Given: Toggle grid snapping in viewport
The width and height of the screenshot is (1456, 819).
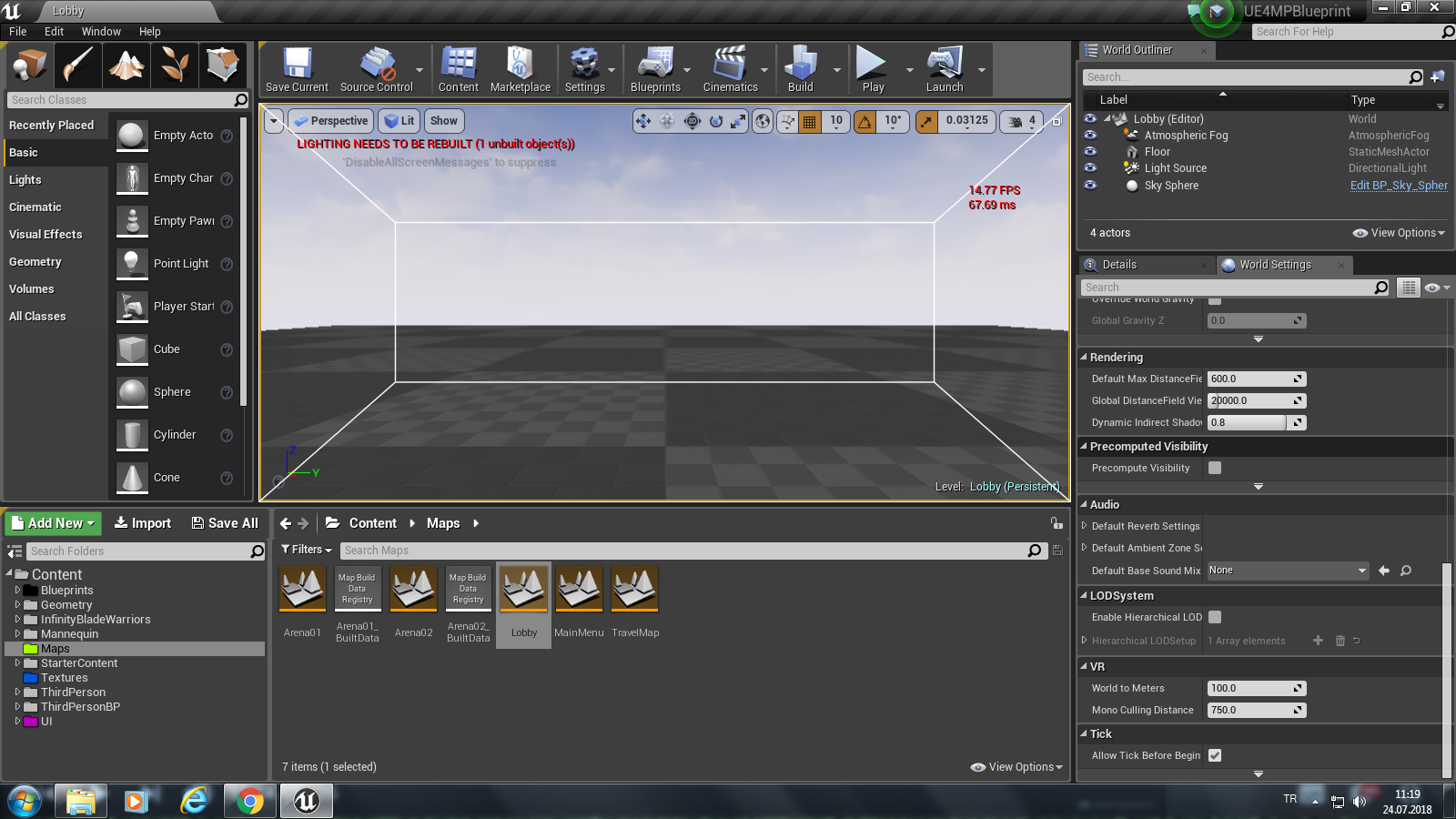Looking at the screenshot, I should click(x=809, y=121).
